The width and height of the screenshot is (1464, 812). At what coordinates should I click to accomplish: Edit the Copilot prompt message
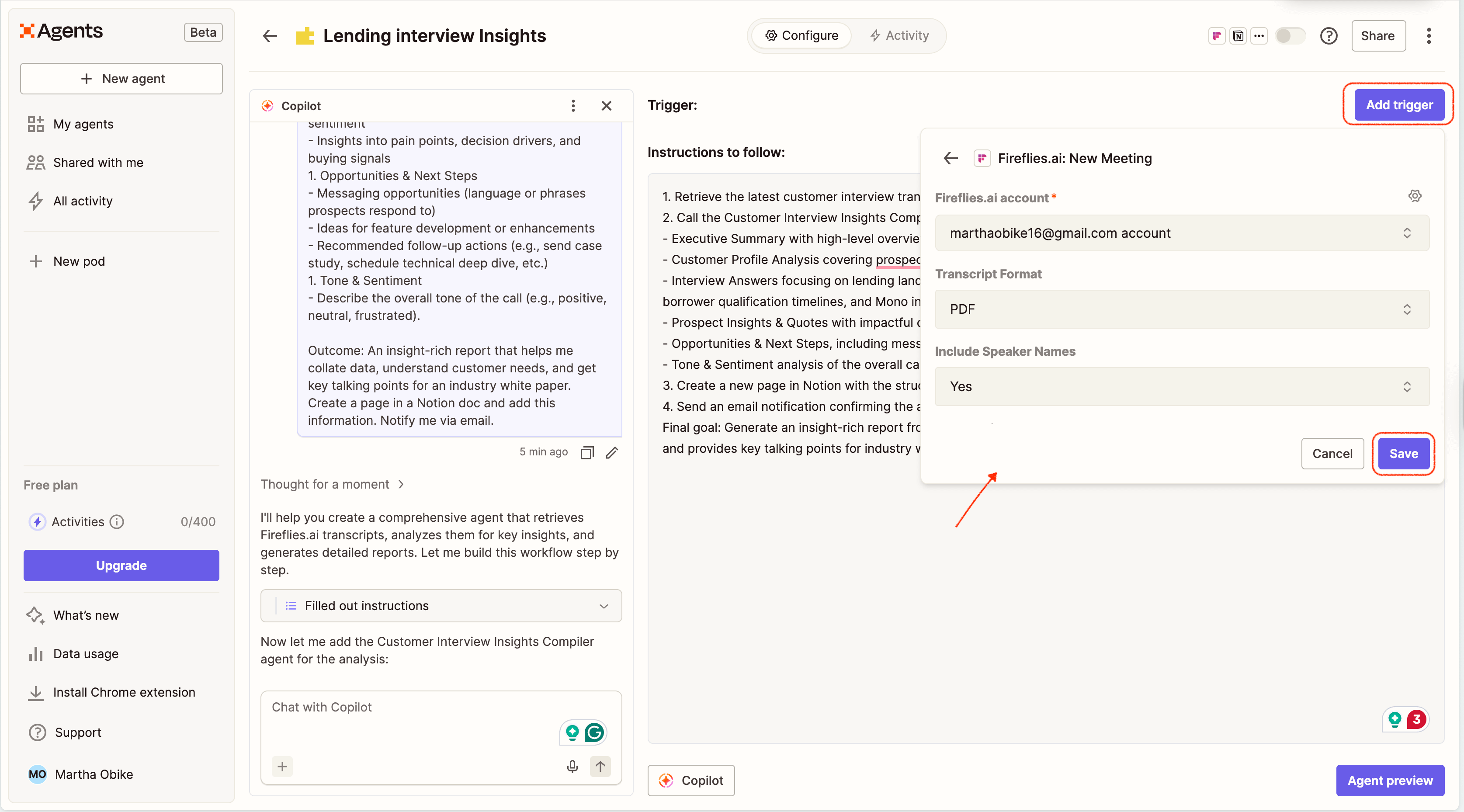pos(611,452)
